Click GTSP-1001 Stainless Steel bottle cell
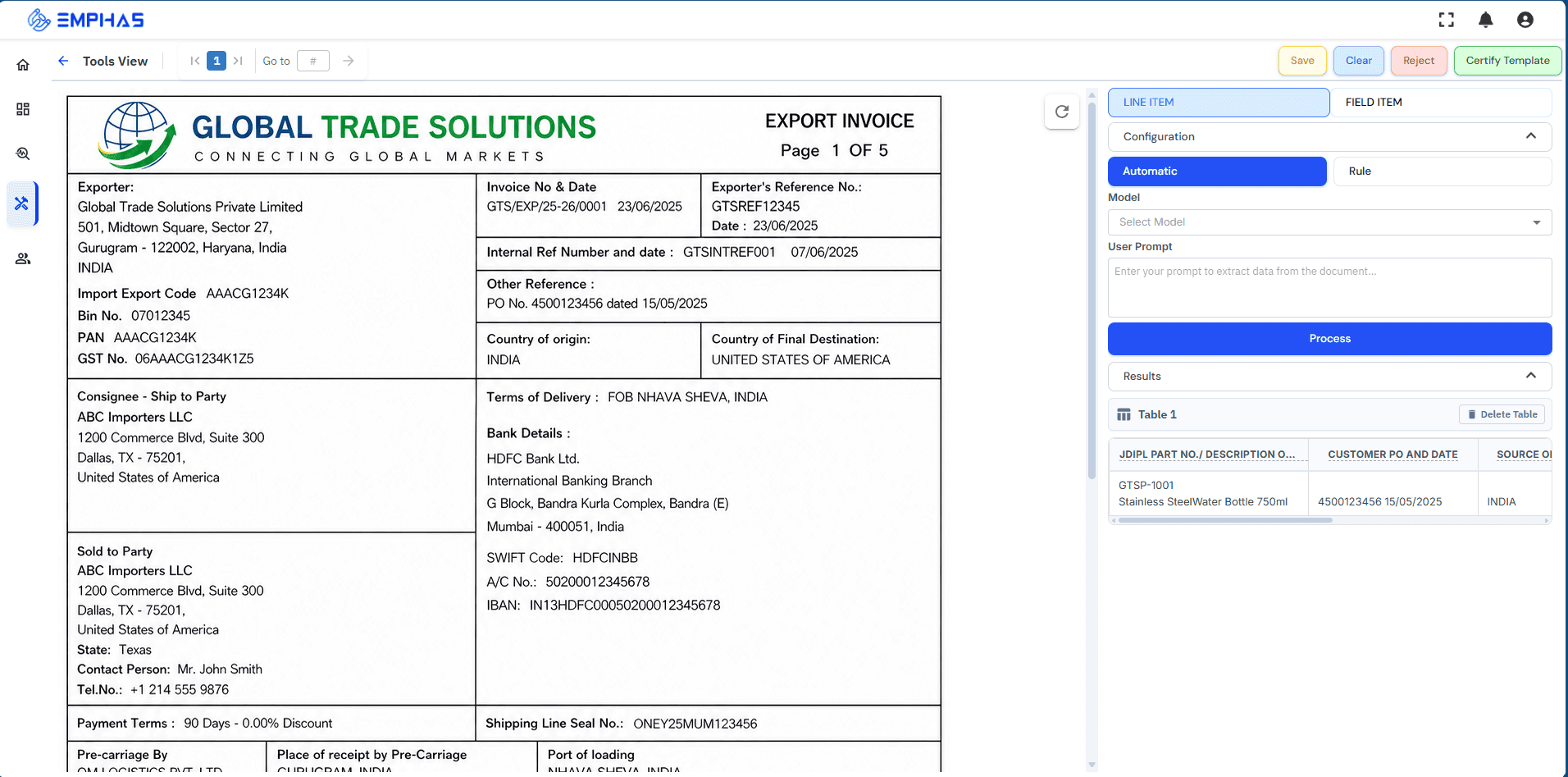This screenshot has height=777, width=1568. (x=1208, y=493)
